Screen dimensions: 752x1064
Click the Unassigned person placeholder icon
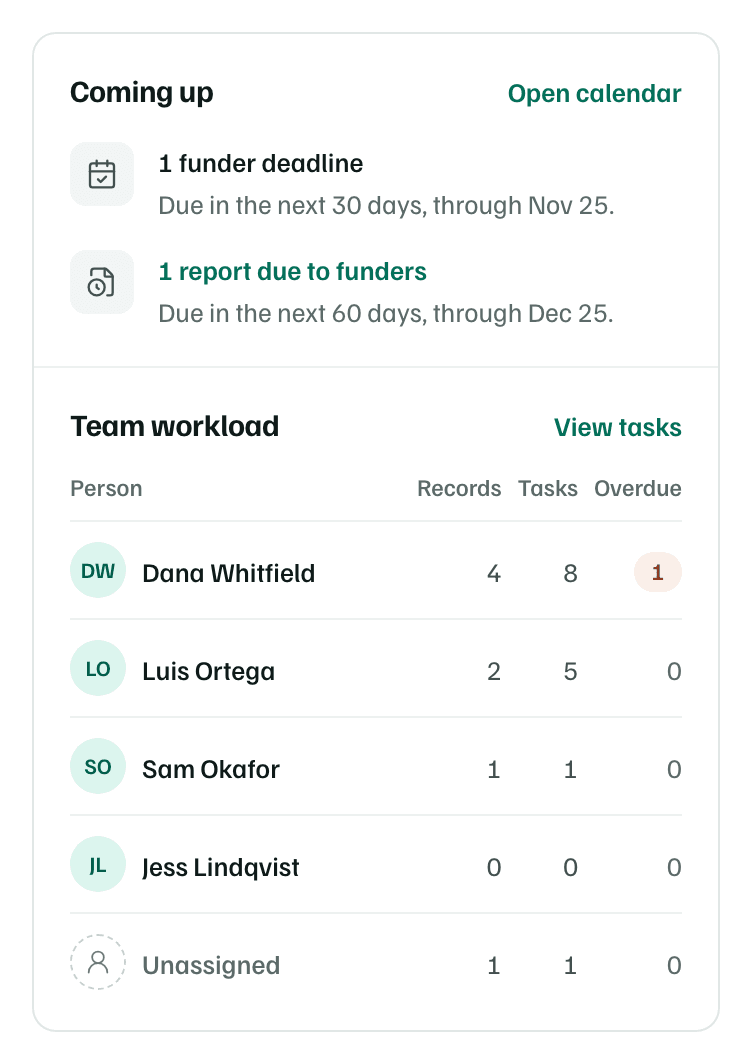[98, 962]
